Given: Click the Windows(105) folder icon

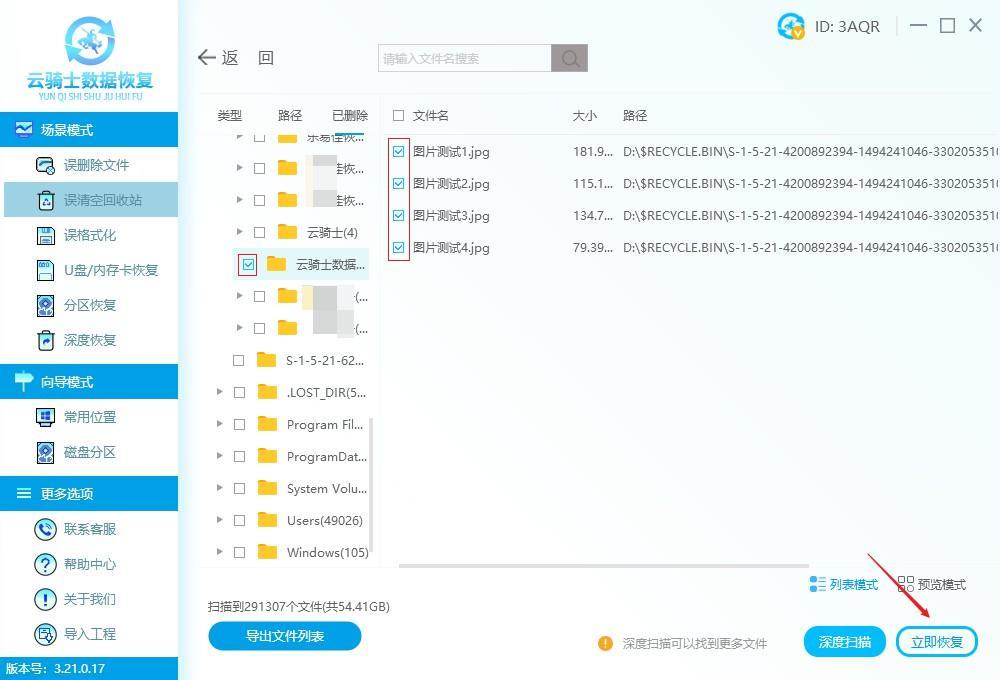Looking at the screenshot, I should 267,552.
